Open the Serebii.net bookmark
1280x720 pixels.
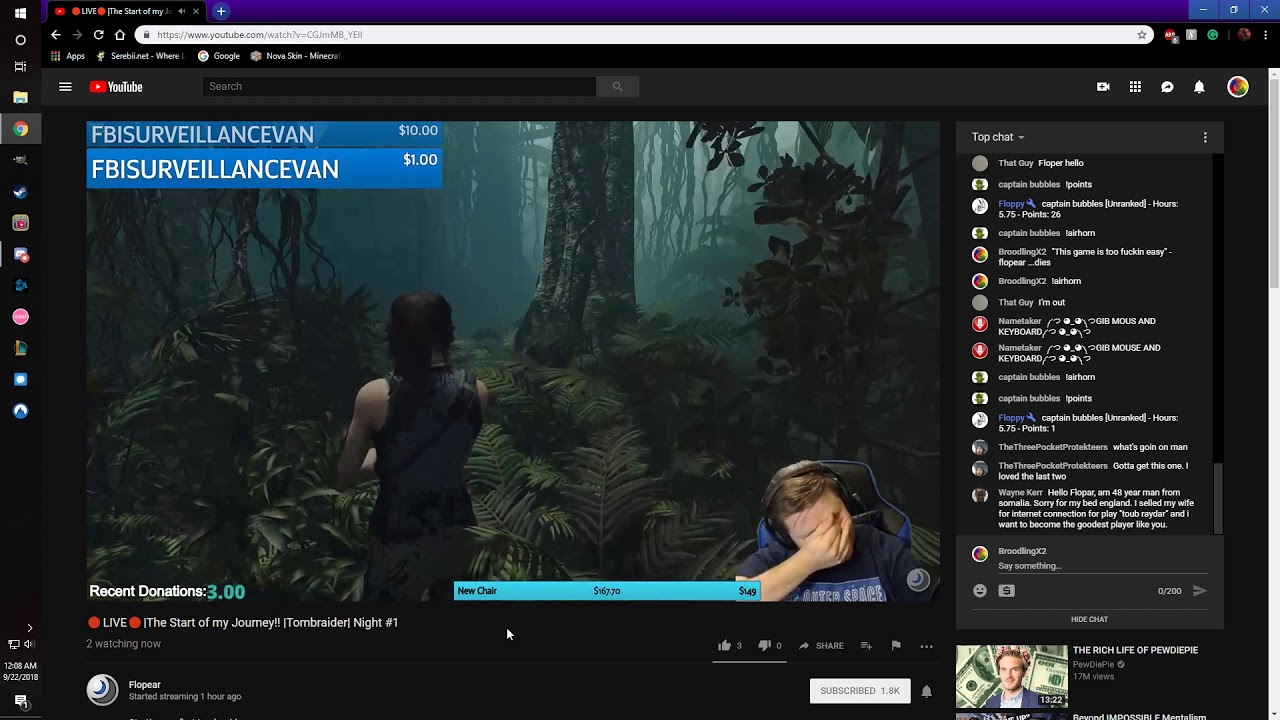tap(139, 56)
